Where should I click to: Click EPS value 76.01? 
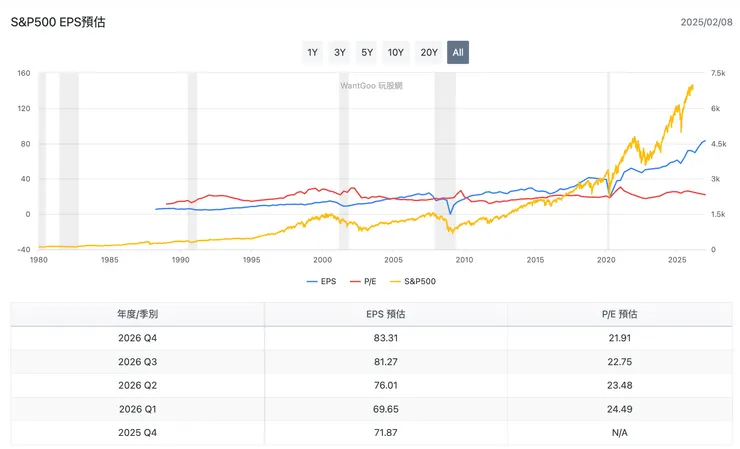[x=386, y=385]
